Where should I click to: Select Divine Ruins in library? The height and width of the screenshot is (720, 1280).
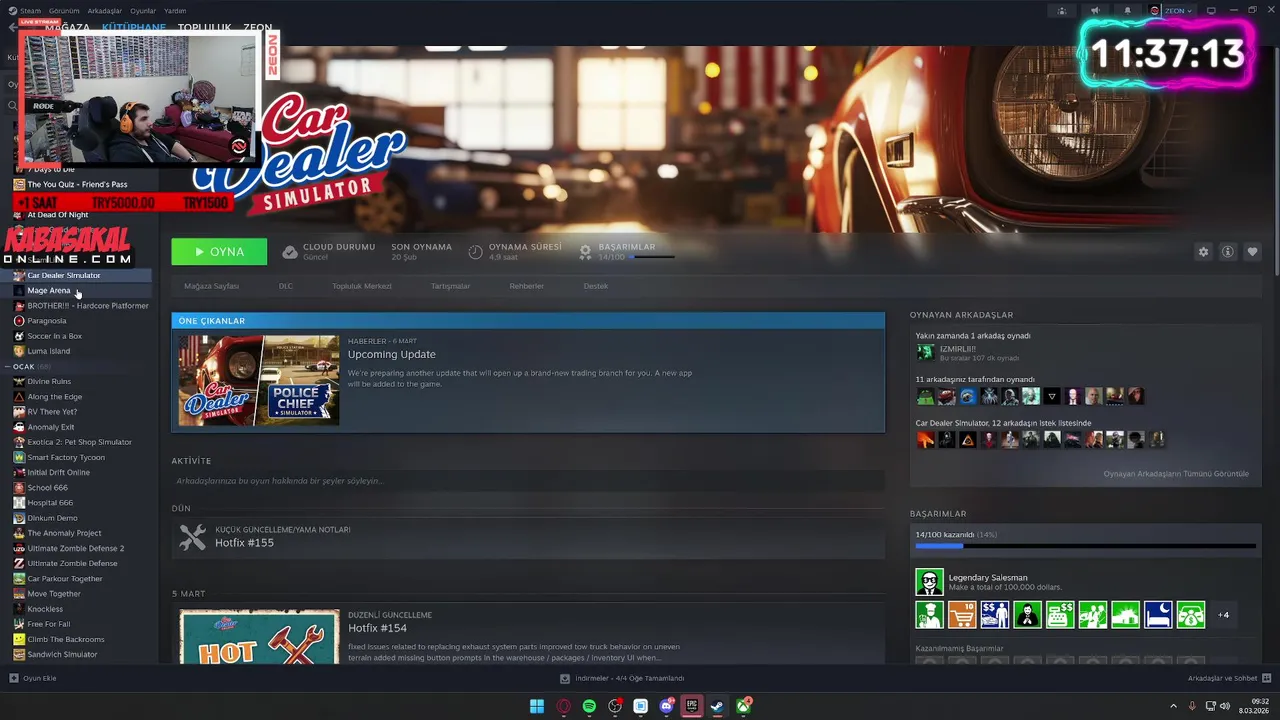[x=49, y=381]
